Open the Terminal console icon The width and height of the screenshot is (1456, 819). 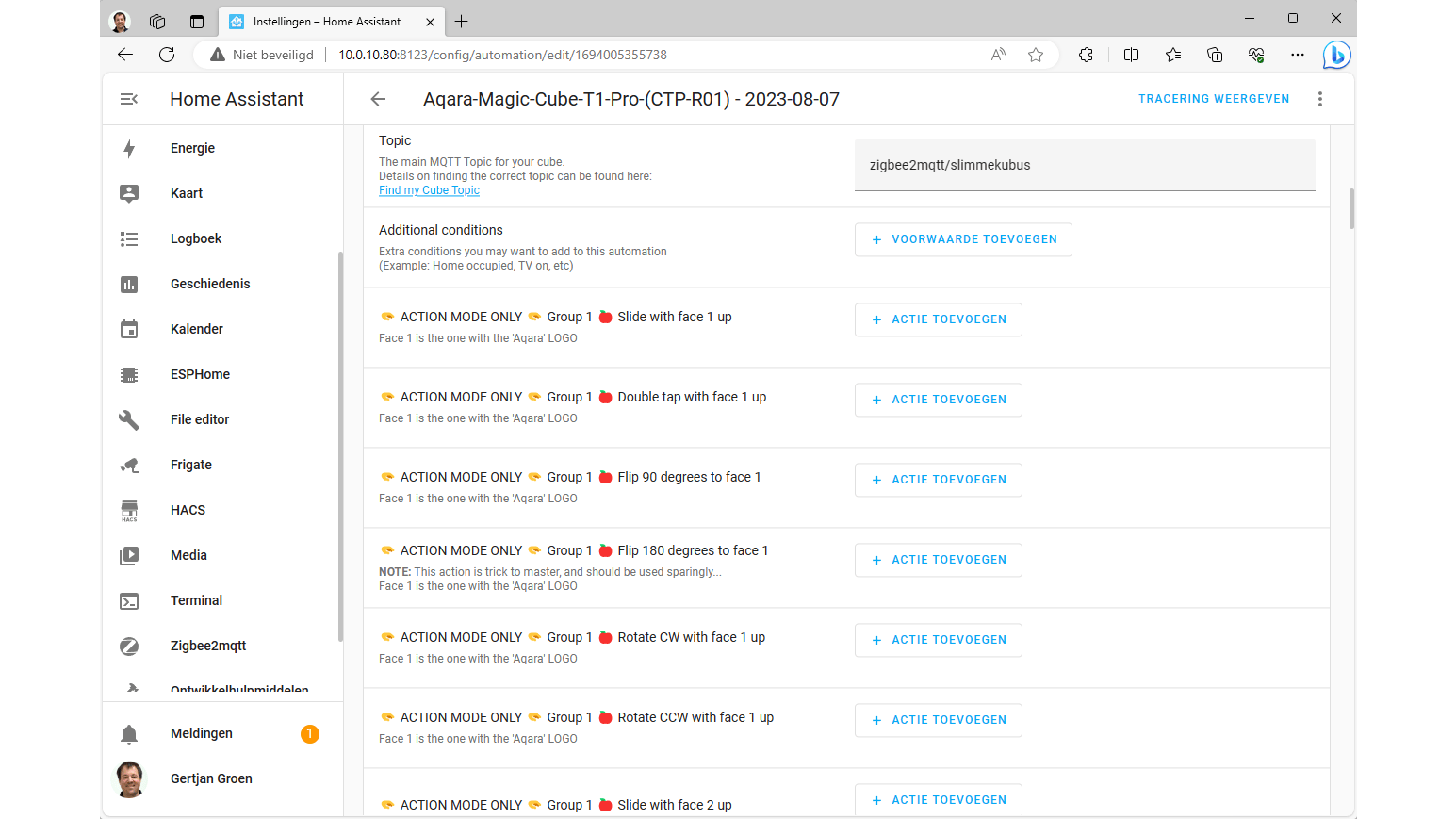pyautogui.click(x=129, y=600)
